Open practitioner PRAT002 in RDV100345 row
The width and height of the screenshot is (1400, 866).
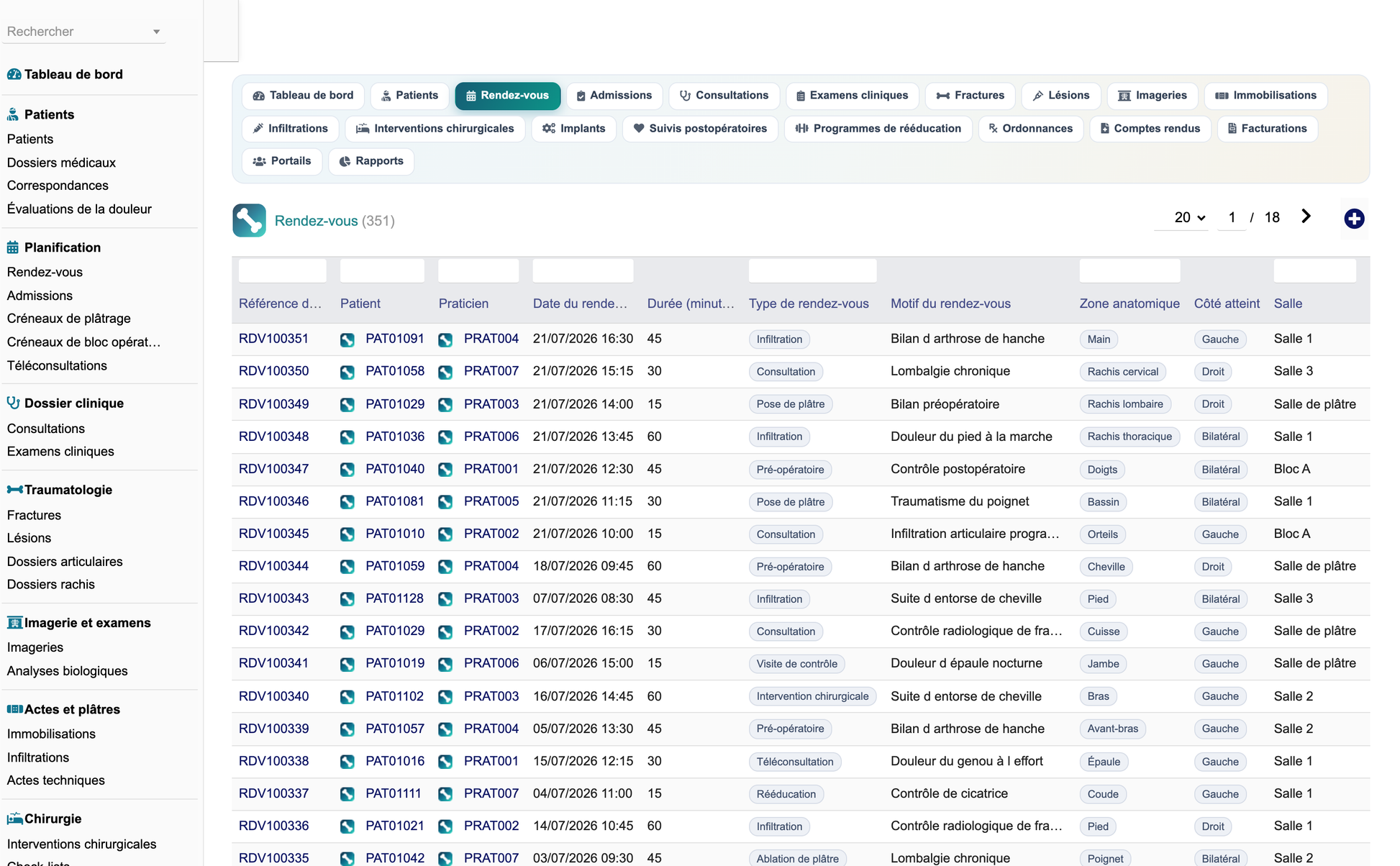(491, 534)
